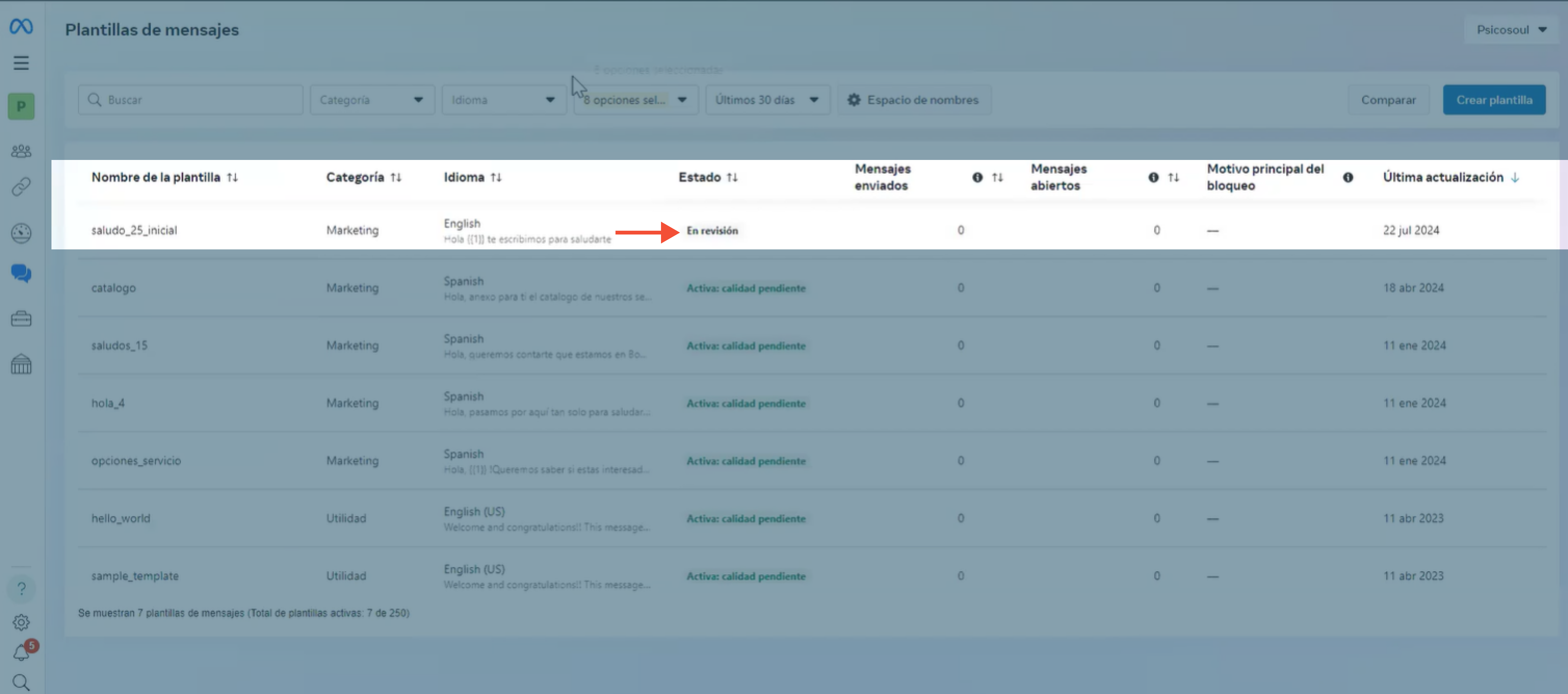Expand the 8 opciones sel... dropdown
The image size is (1568, 694).
[636, 100]
